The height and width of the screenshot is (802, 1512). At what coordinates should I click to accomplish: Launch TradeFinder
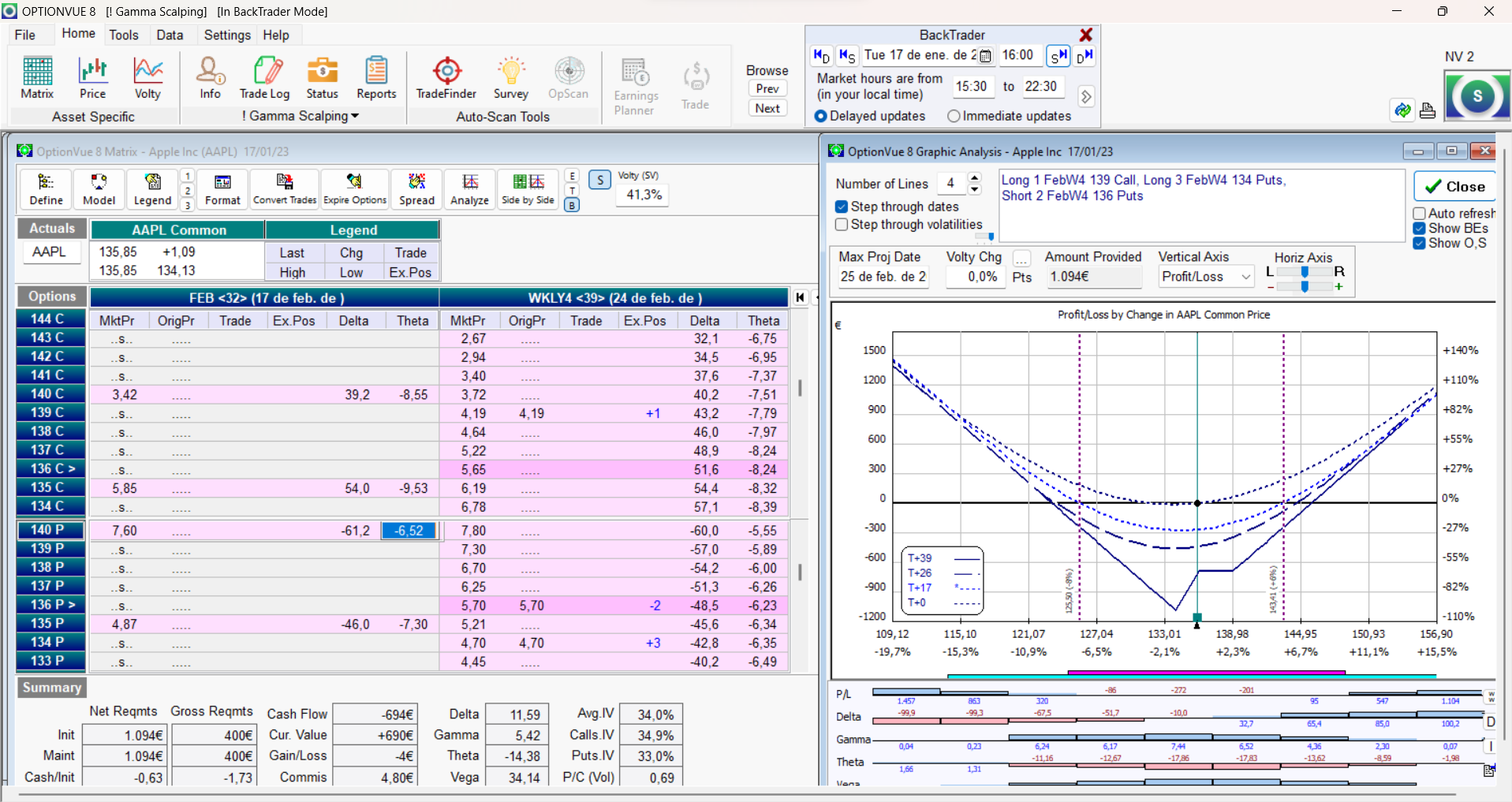[x=446, y=78]
